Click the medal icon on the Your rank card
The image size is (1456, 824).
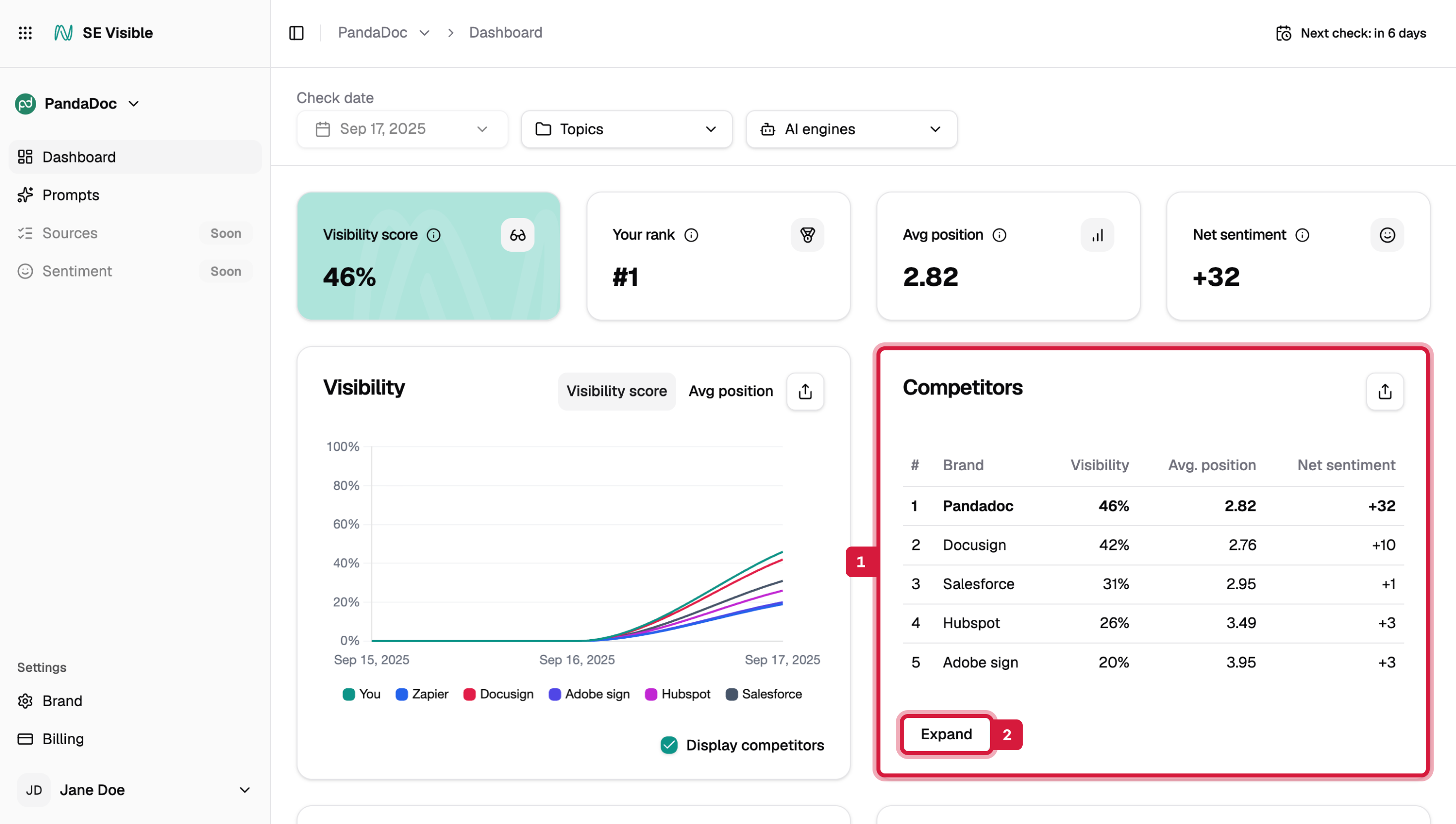click(x=808, y=235)
